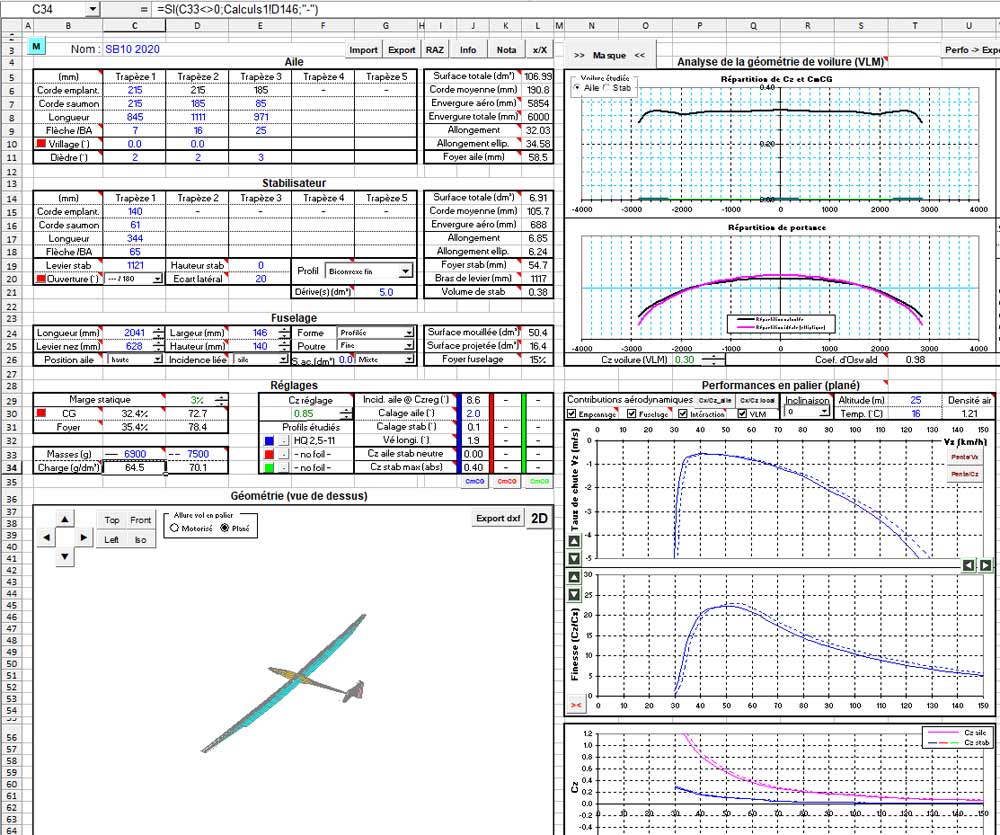The width and height of the screenshot is (1000, 835).
Task: Rotate the geometry view right with the right arrow
Action: [84, 538]
